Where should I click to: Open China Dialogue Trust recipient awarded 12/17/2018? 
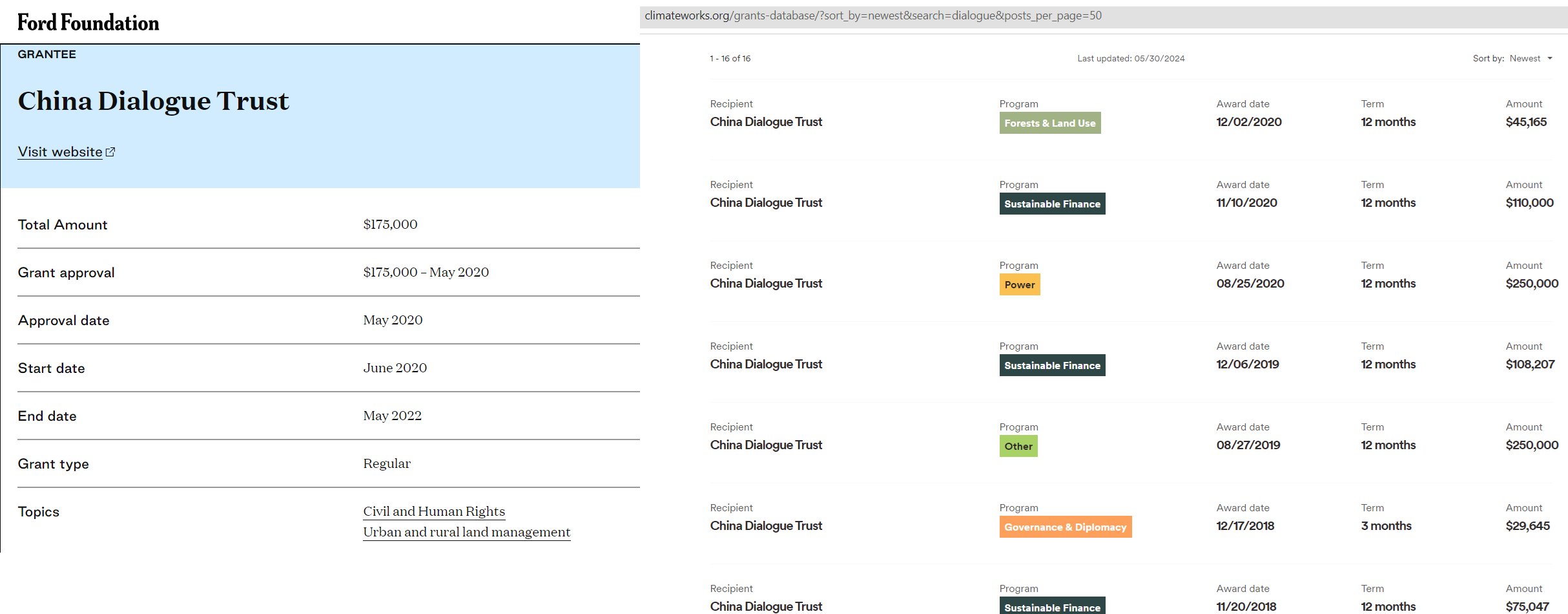(x=766, y=525)
